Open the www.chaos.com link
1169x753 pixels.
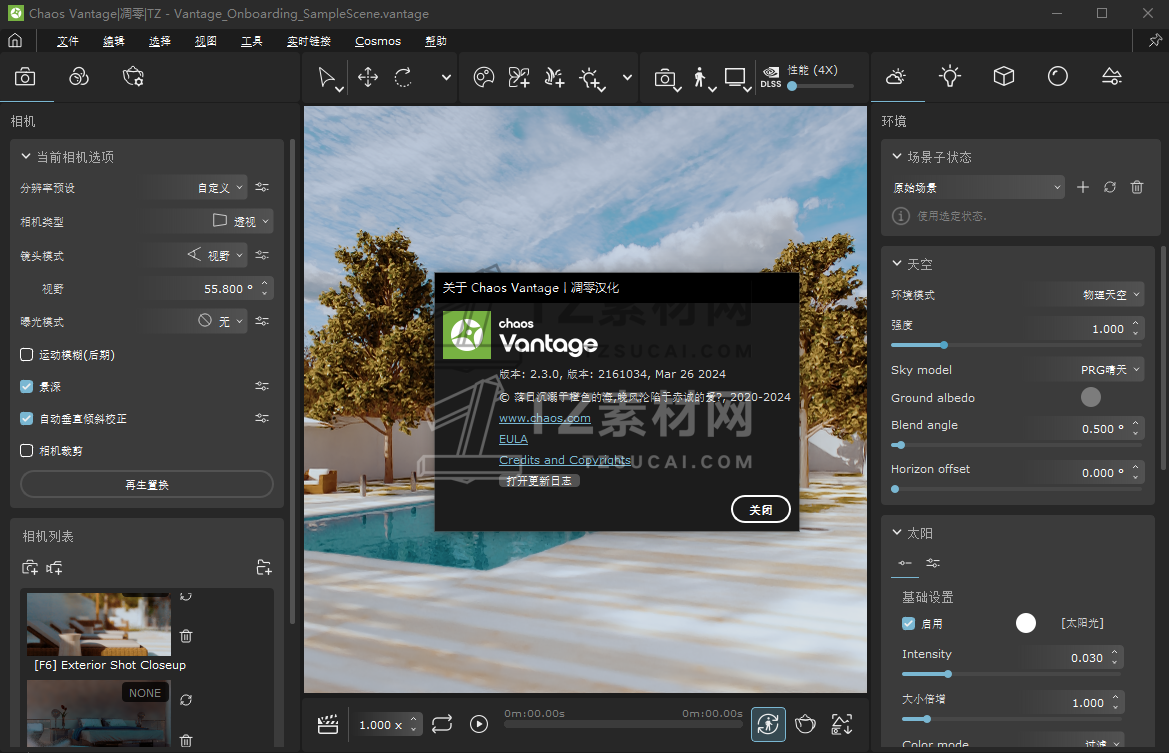click(544, 418)
